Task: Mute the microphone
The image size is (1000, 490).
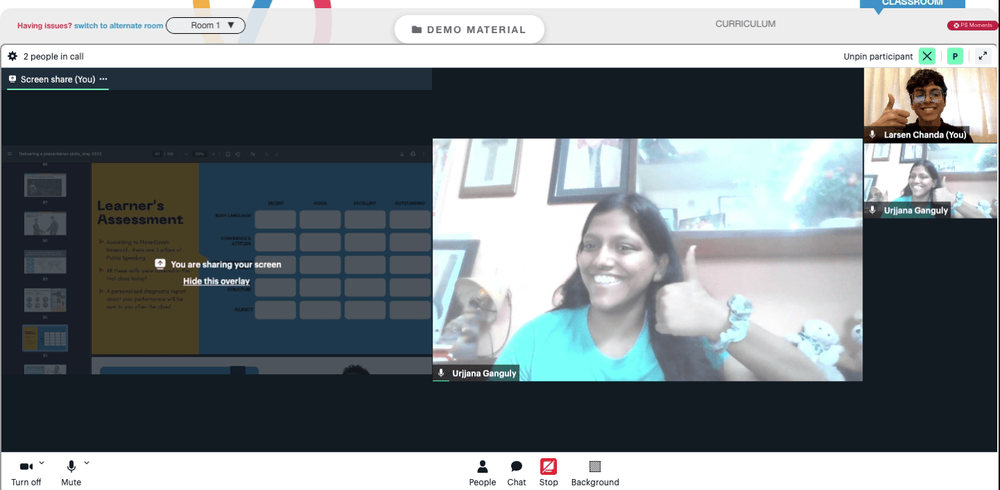Action: (x=71, y=473)
